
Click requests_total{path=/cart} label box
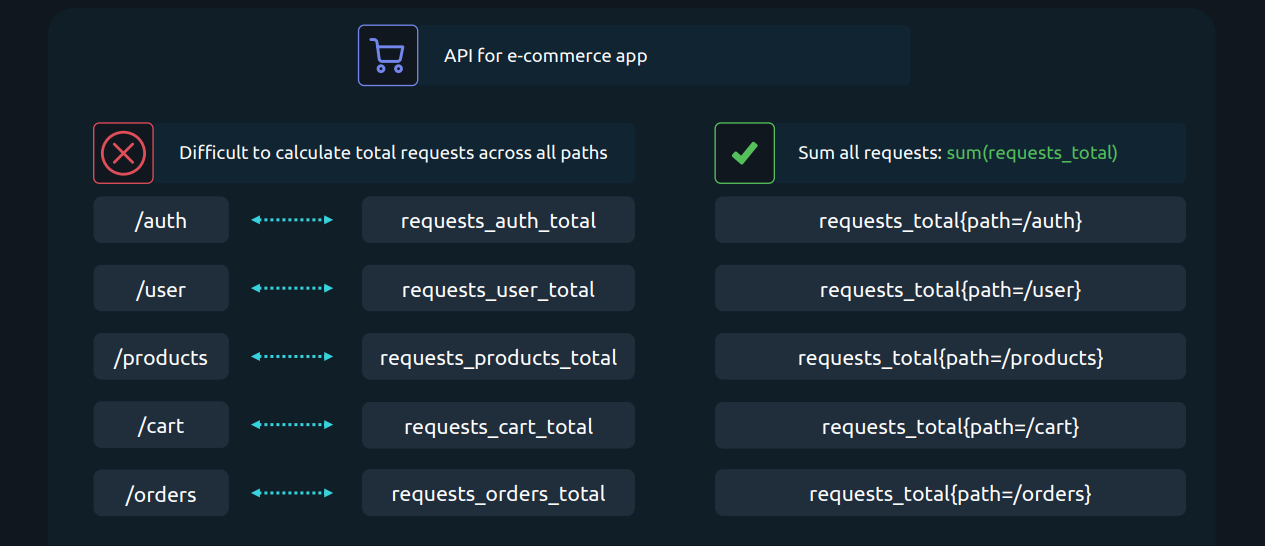coord(950,425)
